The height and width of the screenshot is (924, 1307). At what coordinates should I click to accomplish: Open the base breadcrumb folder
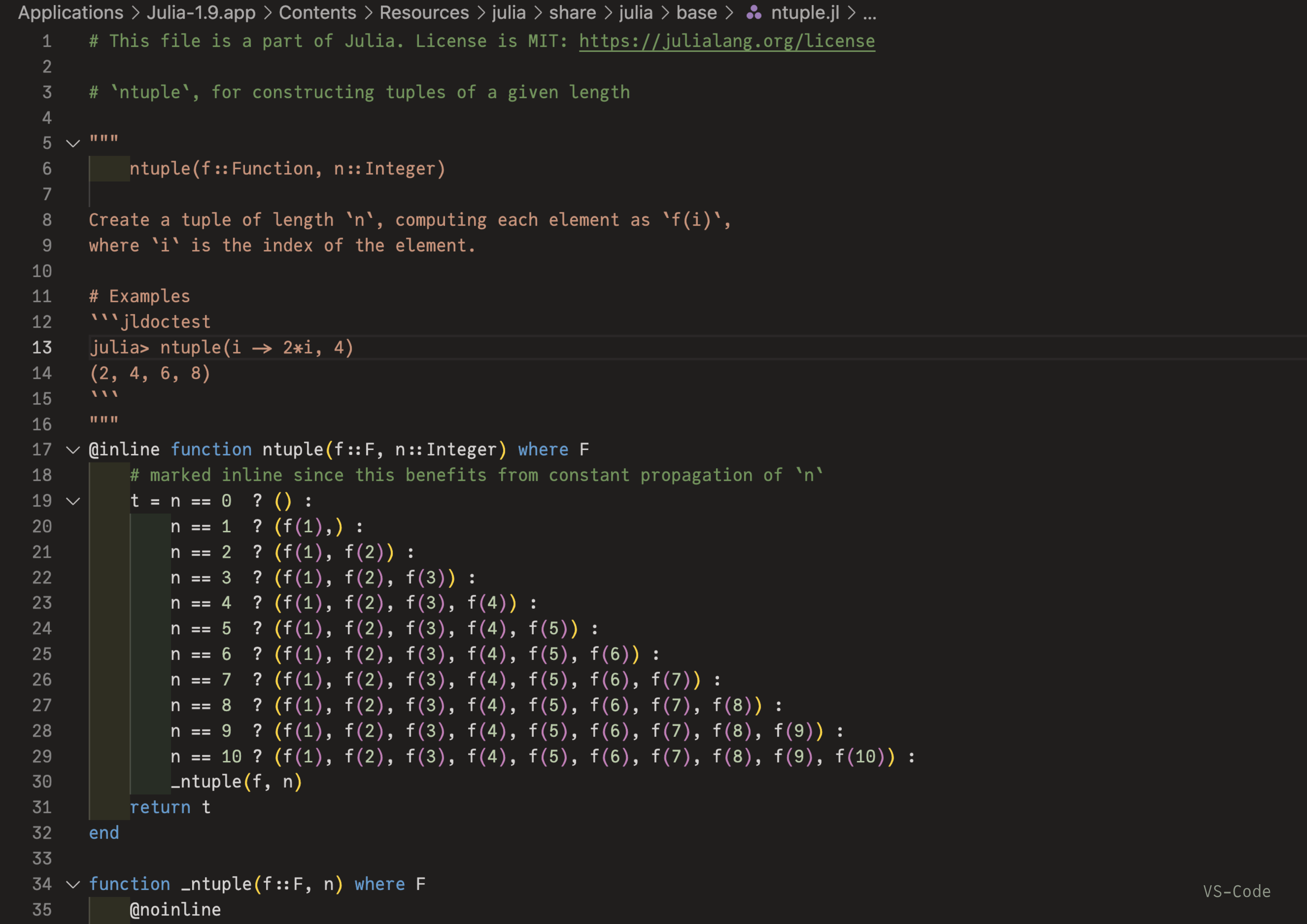coord(696,13)
